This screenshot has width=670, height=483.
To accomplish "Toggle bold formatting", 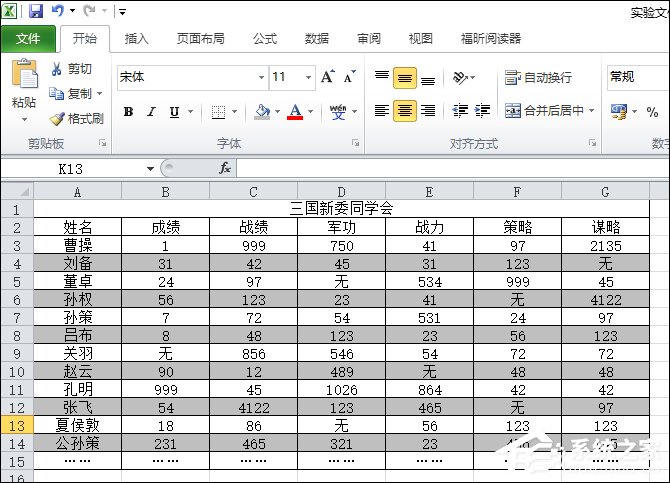I will click(x=128, y=111).
